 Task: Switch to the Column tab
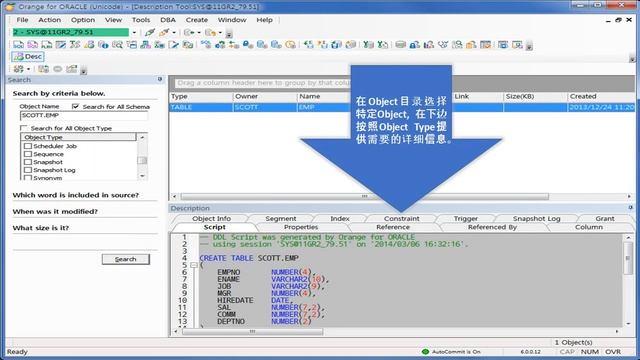pos(589,227)
